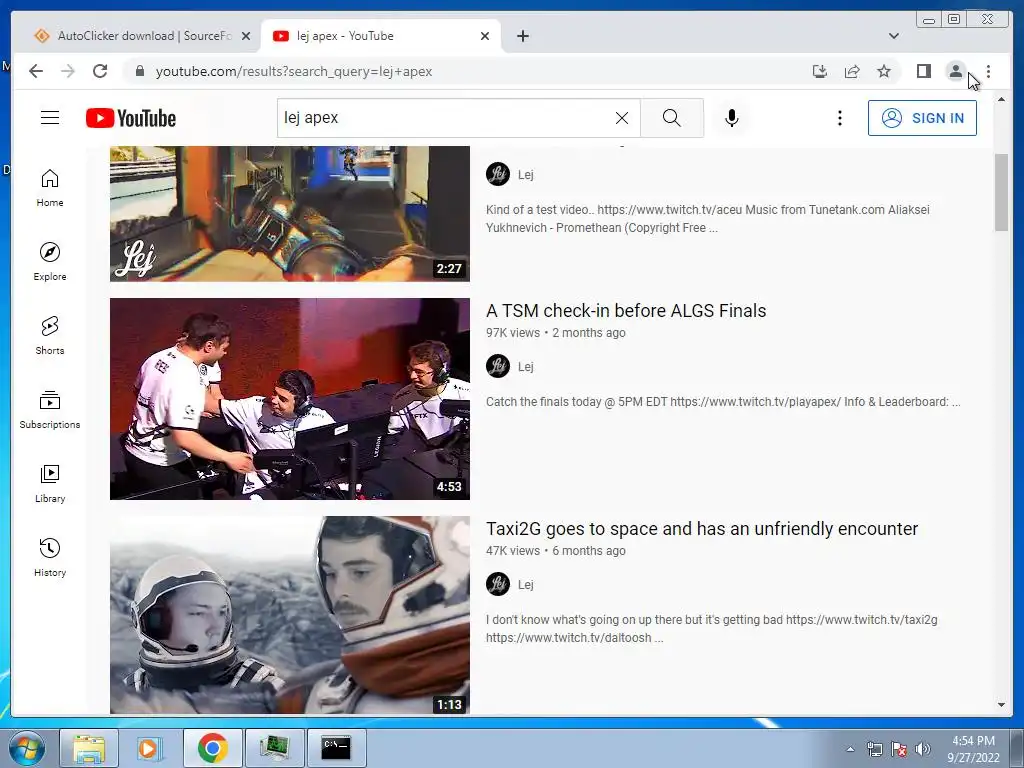
Task: Click the SIGN IN button
Action: pos(922,118)
